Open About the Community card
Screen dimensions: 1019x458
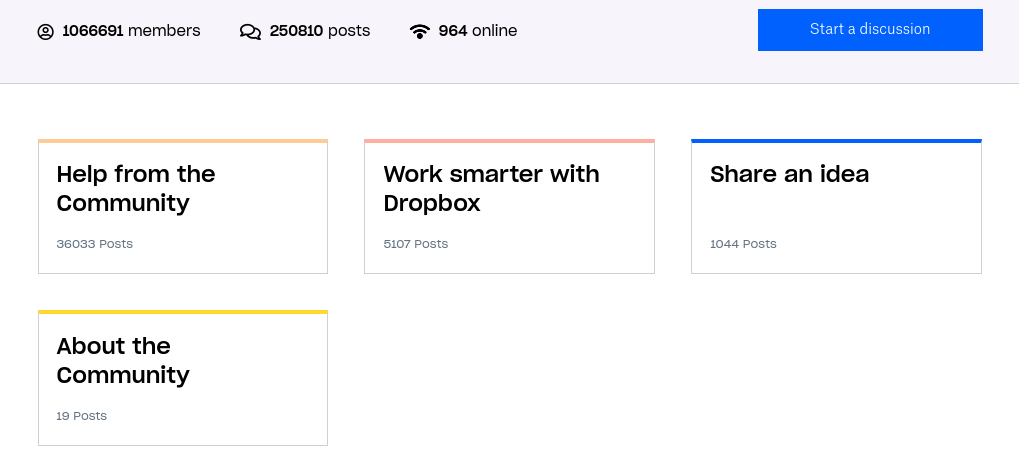click(183, 378)
